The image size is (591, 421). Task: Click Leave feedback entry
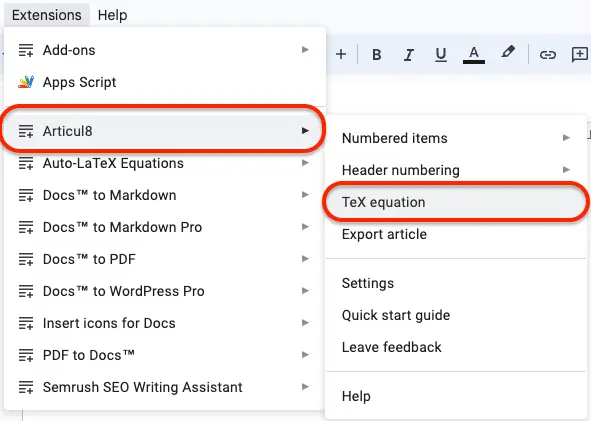click(456, 347)
